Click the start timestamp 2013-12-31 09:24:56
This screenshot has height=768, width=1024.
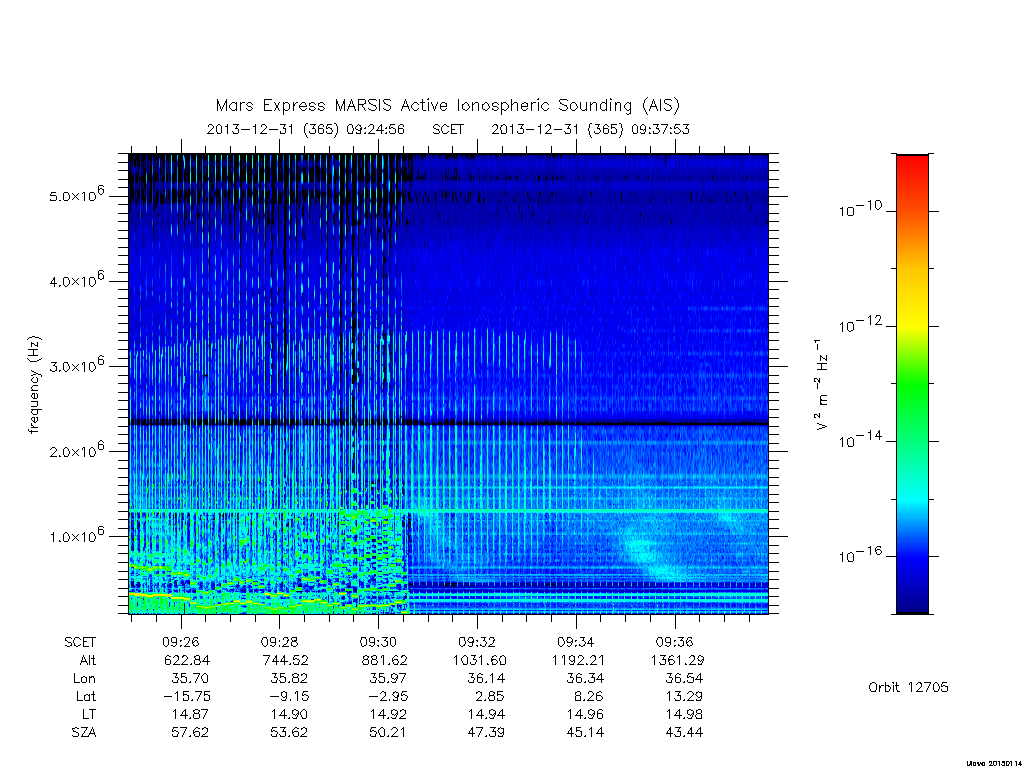(x=306, y=129)
